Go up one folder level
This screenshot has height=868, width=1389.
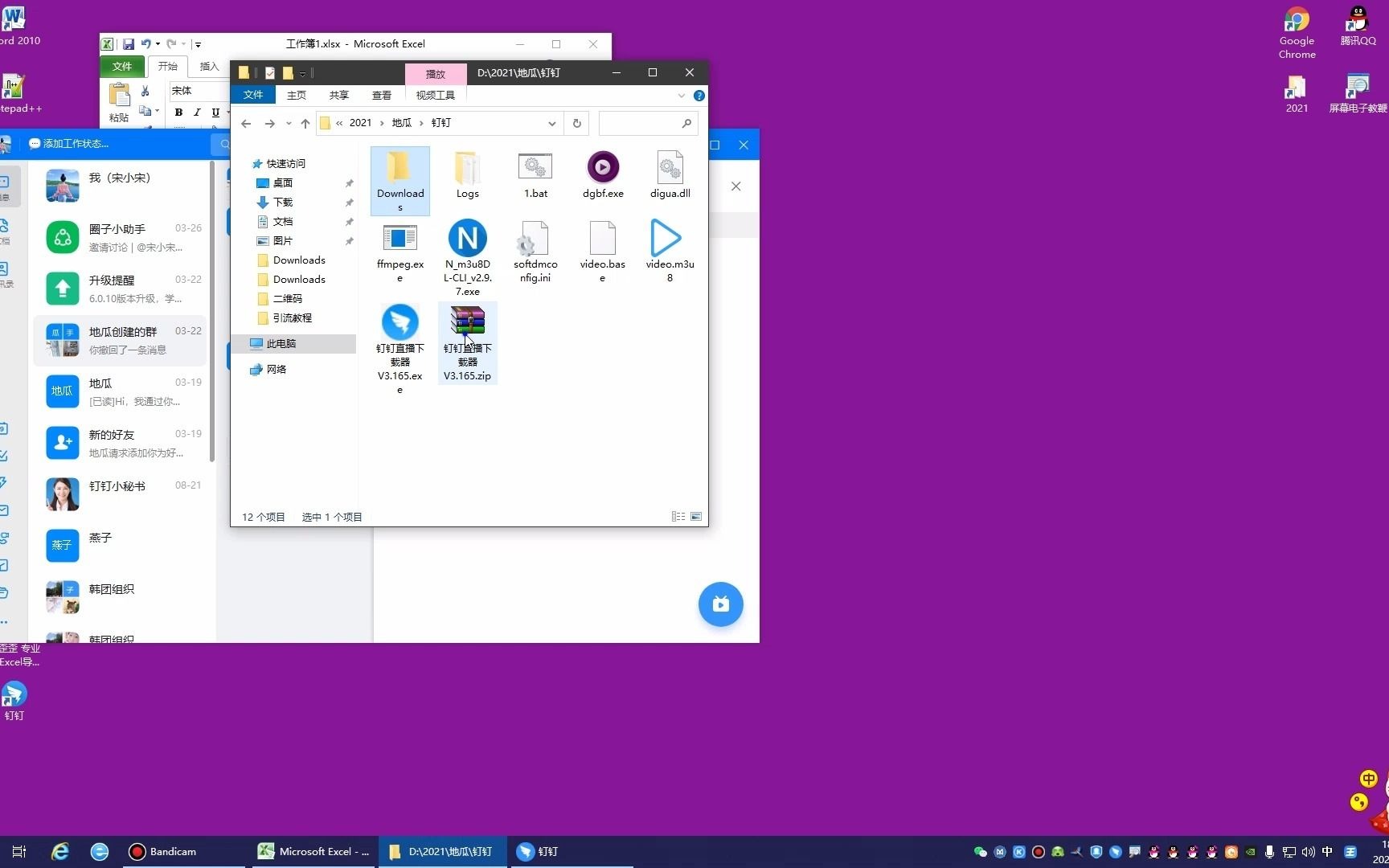tap(305, 123)
